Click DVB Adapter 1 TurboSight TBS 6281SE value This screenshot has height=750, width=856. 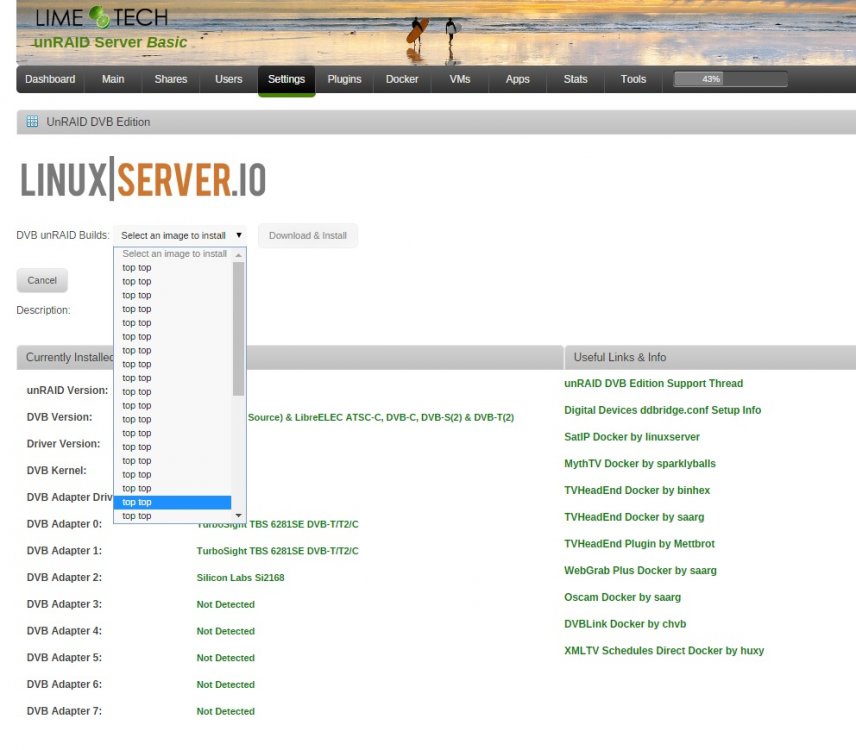pos(277,551)
